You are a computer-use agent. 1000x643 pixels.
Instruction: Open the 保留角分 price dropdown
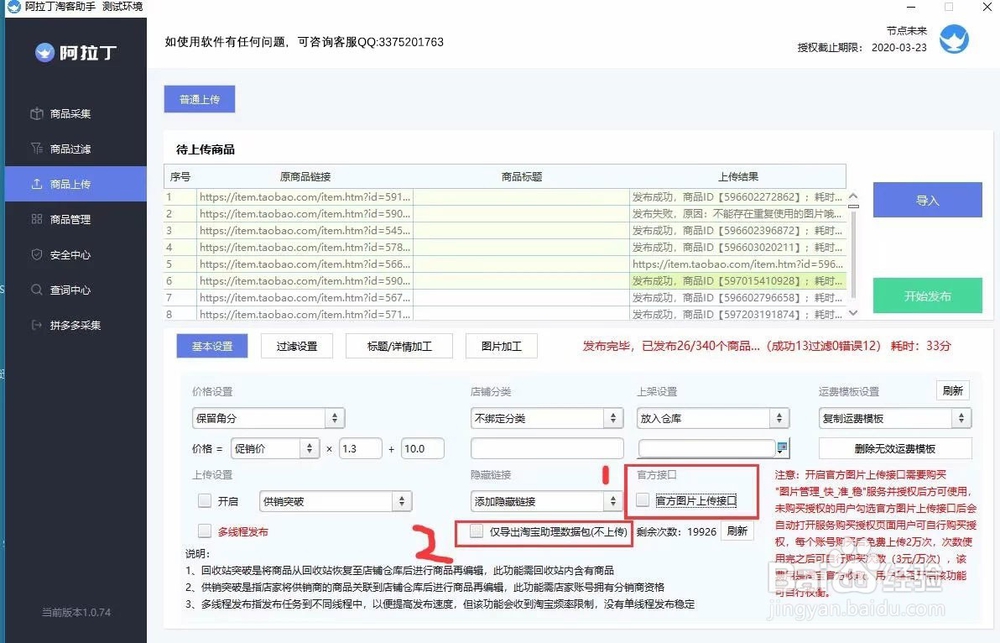pos(268,418)
